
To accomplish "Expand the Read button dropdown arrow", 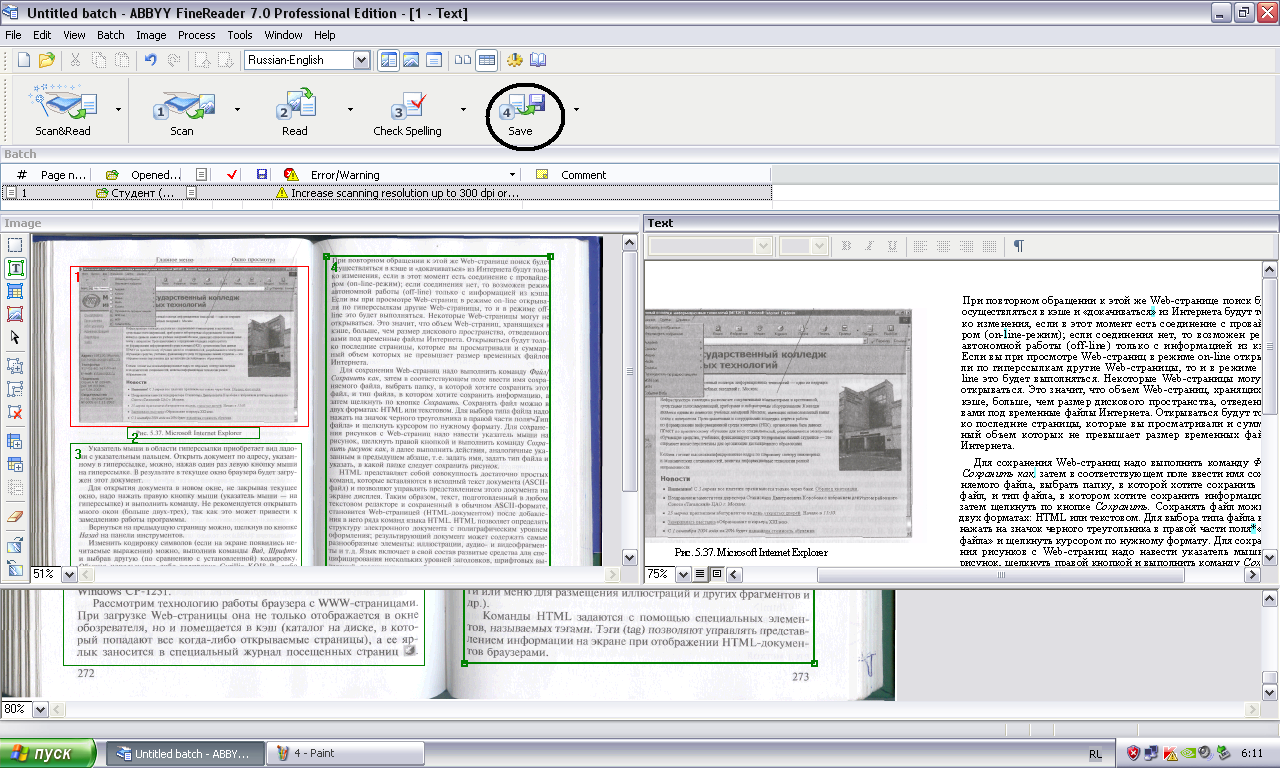I will (x=351, y=109).
